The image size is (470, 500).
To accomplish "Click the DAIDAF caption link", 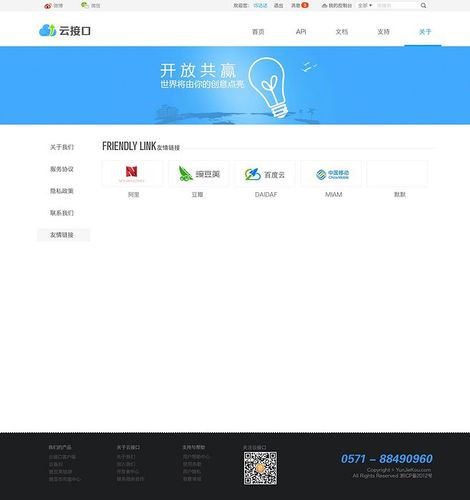I will click(x=266, y=194).
